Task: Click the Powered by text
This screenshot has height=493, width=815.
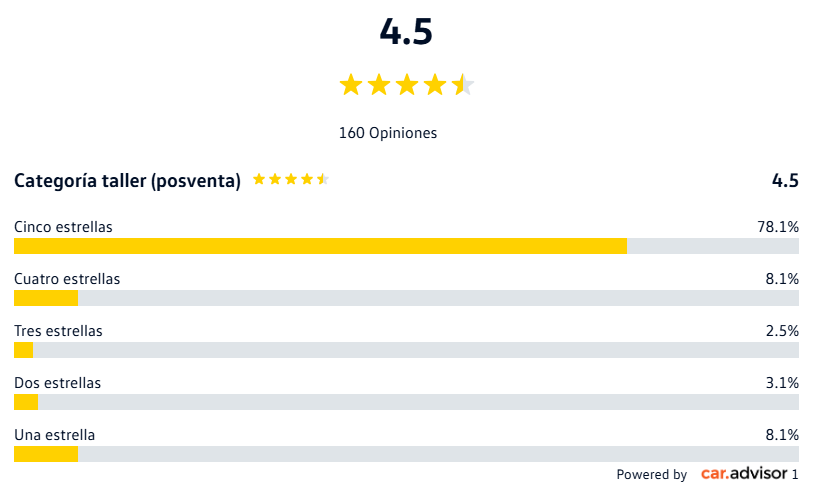Action: (651, 474)
